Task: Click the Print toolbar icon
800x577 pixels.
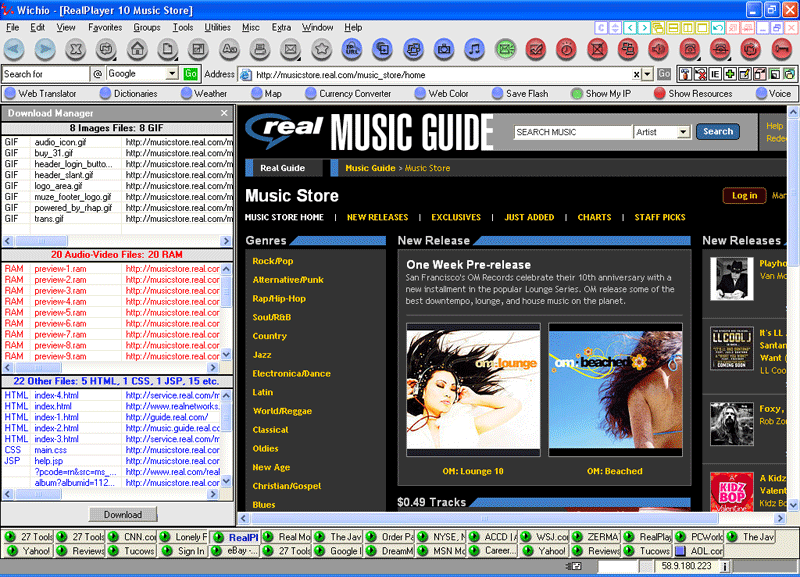Action: point(260,49)
